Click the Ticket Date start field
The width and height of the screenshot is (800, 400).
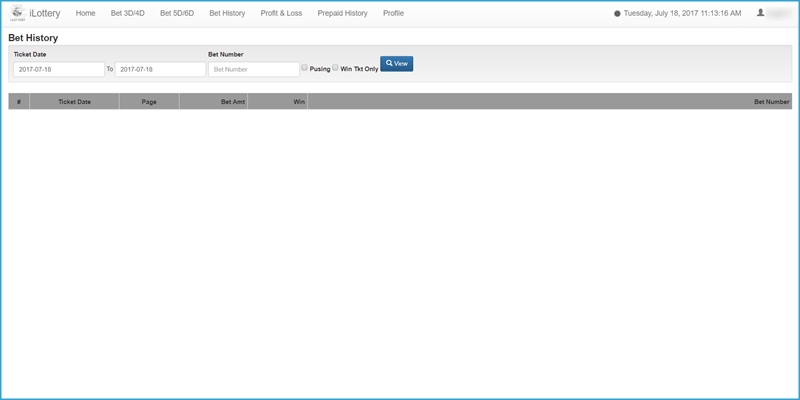[x=58, y=69]
